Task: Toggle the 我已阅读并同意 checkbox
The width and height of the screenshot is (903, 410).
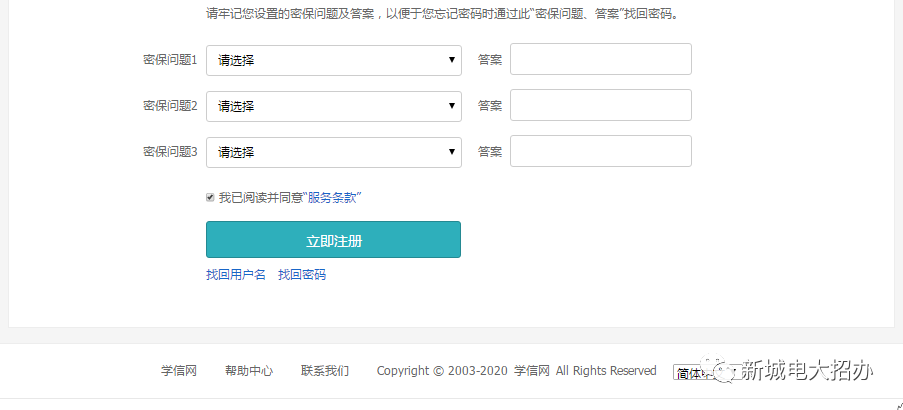Action: coord(210,198)
